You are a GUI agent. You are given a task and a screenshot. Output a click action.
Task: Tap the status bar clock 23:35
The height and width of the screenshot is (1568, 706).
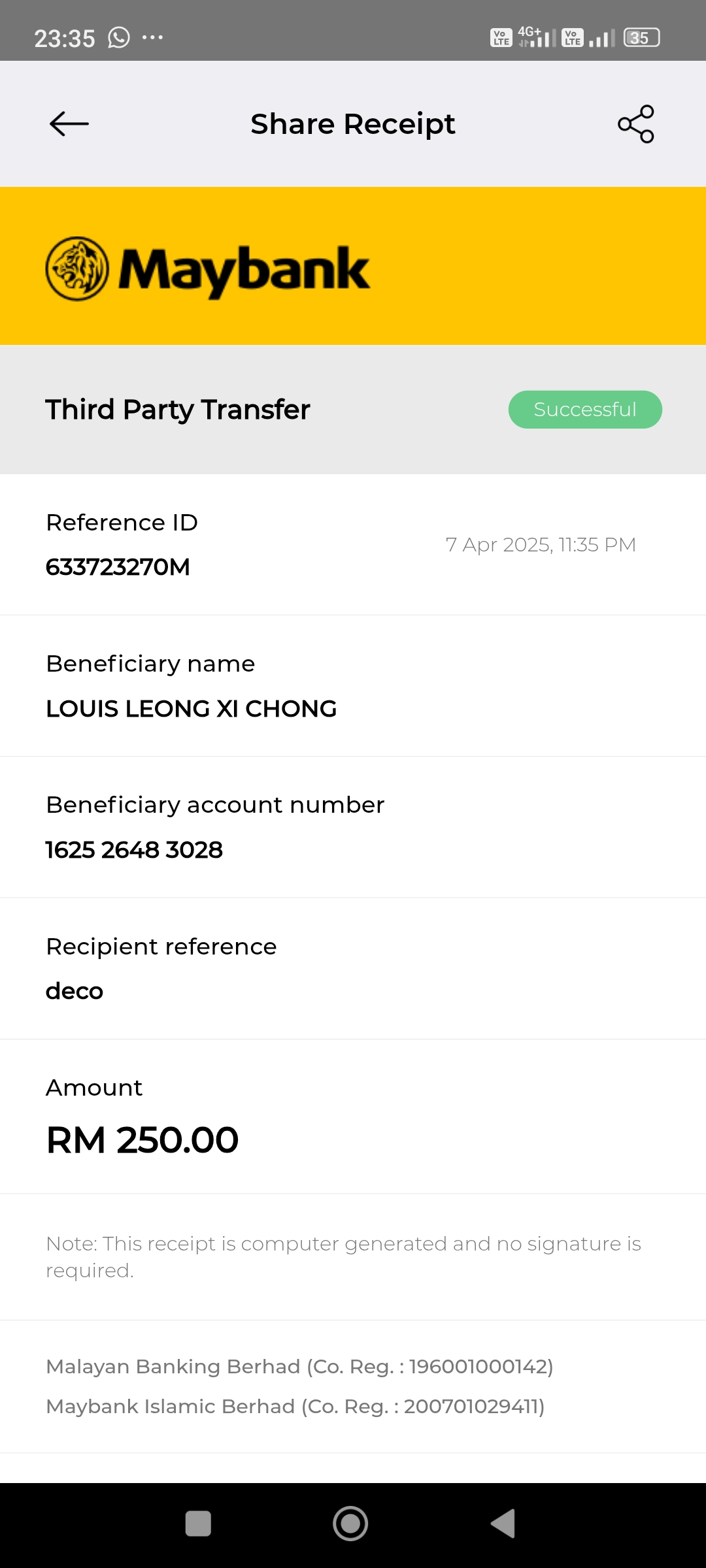(x=65, y=39)
